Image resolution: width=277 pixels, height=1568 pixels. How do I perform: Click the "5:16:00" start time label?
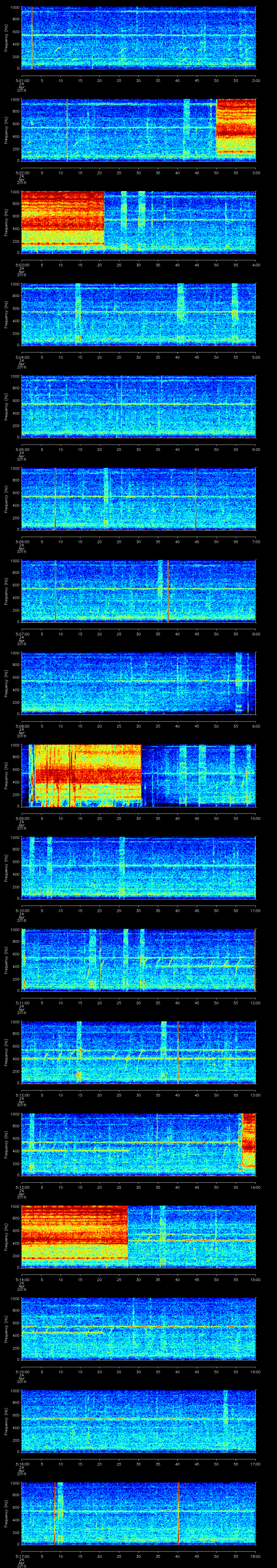(22, 1464)
